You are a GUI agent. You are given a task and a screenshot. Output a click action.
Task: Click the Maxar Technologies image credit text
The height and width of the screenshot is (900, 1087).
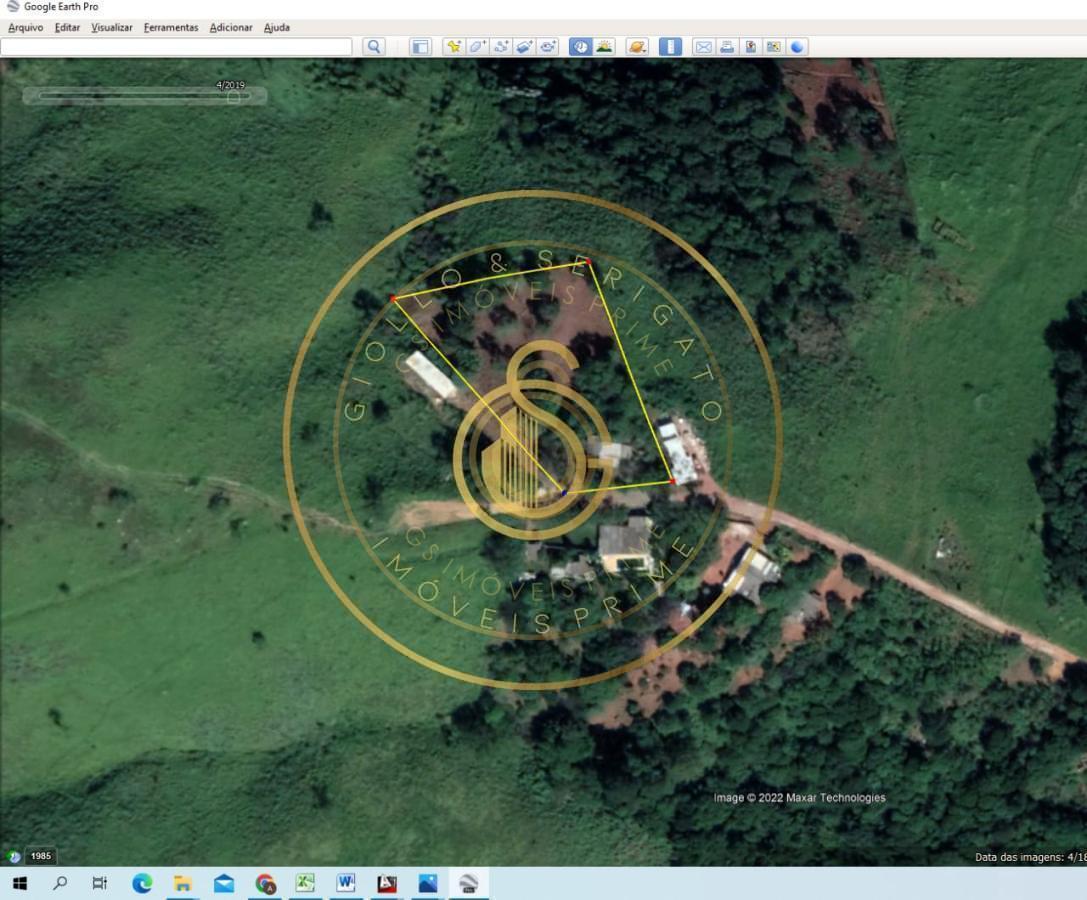pos(799,797)
